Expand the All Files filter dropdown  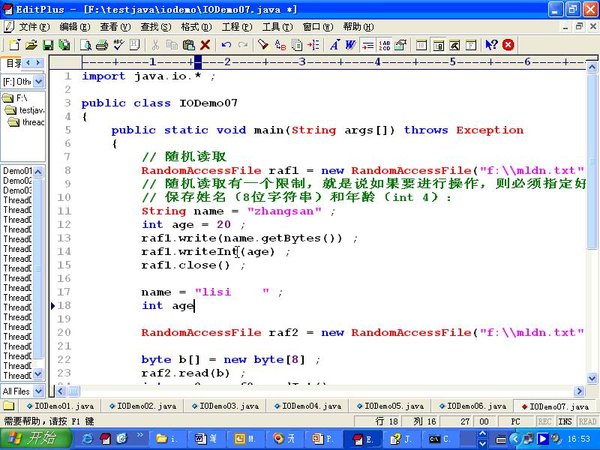39,391
